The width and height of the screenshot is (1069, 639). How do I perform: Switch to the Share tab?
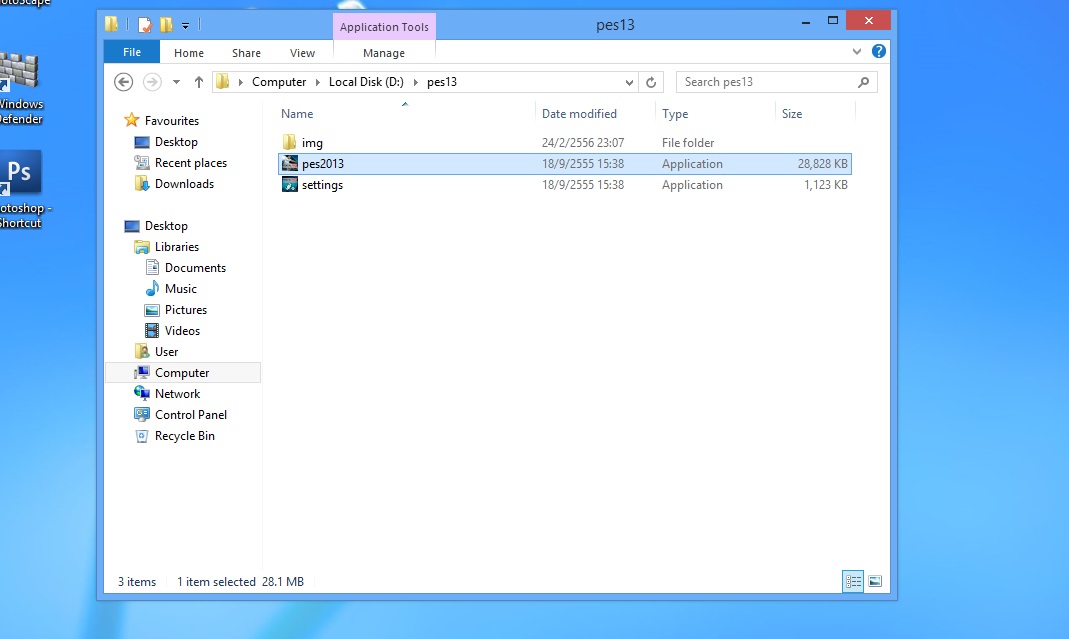(246, 53)
